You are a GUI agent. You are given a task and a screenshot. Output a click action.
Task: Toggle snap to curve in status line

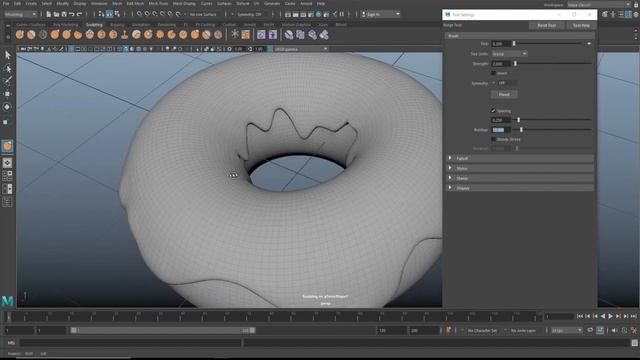(x=147, y=14)
